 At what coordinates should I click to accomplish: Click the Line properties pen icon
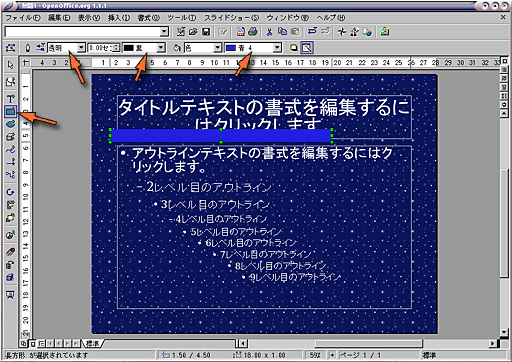point(28,48)
